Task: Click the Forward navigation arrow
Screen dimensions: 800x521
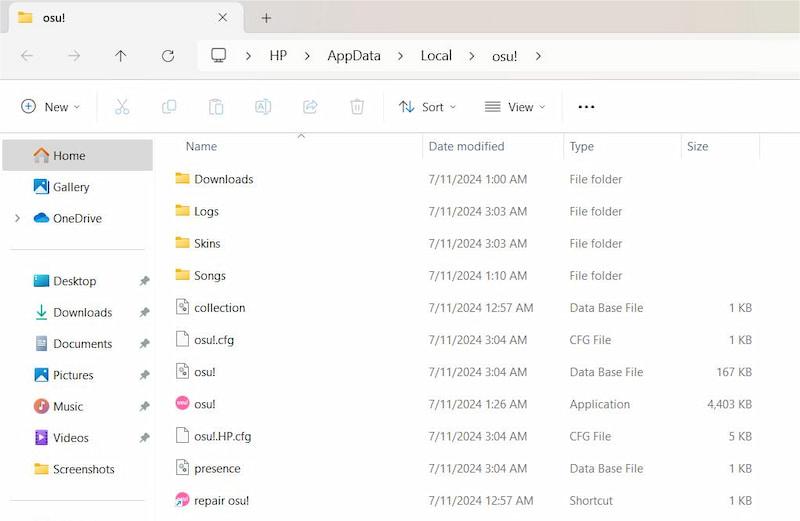Action: (x=74, y=56)
